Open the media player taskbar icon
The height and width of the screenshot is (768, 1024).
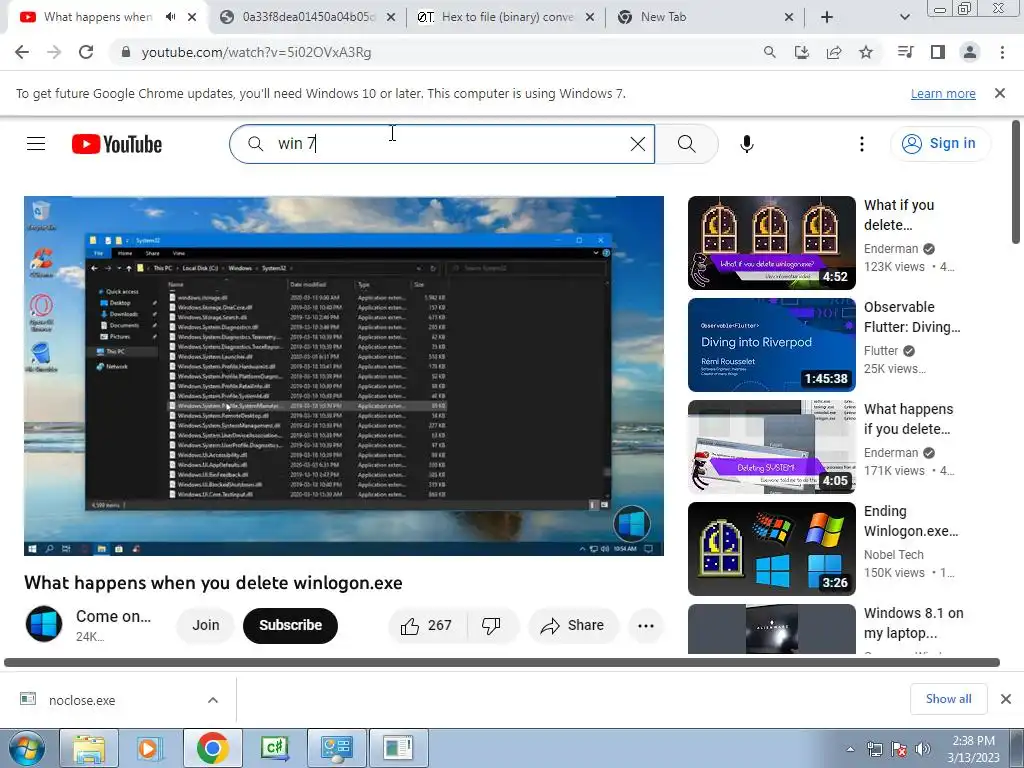pos(150,748)
